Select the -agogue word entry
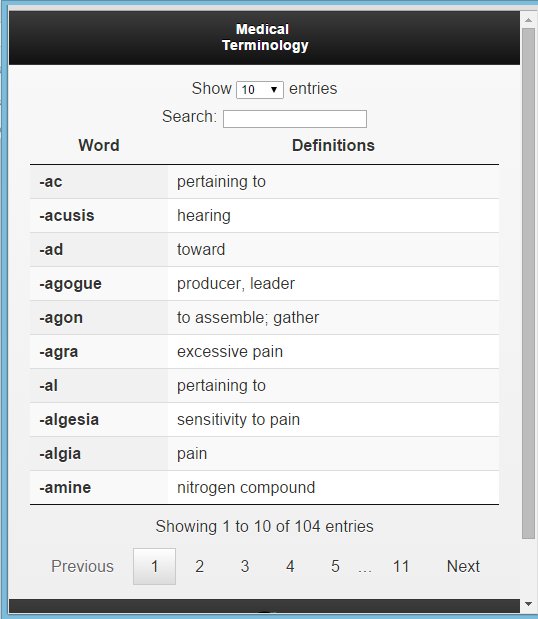The height and width of the screenshot is (619, 538). [x=70, y=283]
